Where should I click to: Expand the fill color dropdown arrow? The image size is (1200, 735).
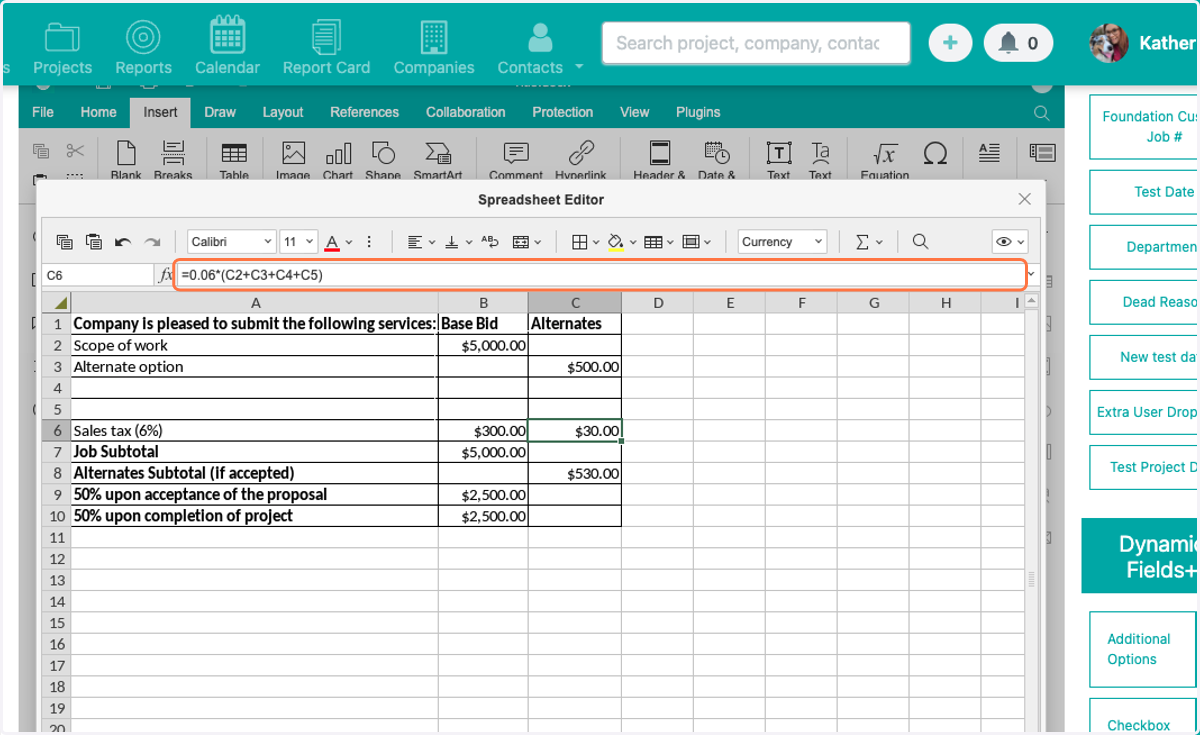coord(632,242)
